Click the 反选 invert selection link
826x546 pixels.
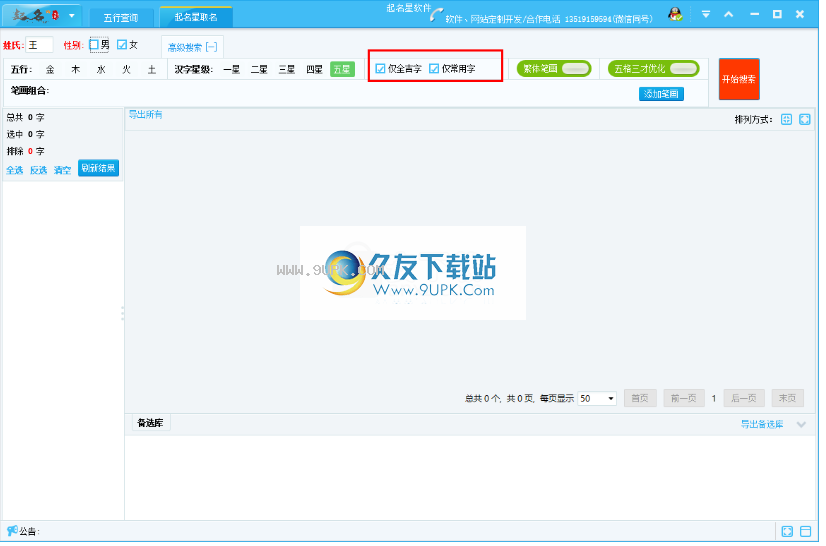(39, 171)
